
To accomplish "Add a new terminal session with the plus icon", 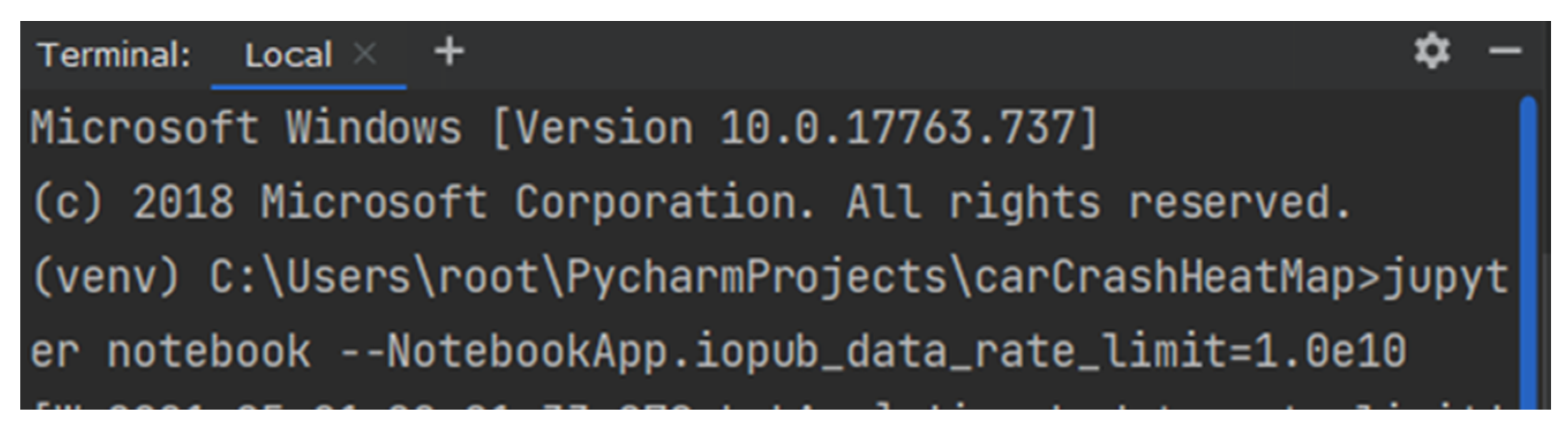I will click(449, 51).
